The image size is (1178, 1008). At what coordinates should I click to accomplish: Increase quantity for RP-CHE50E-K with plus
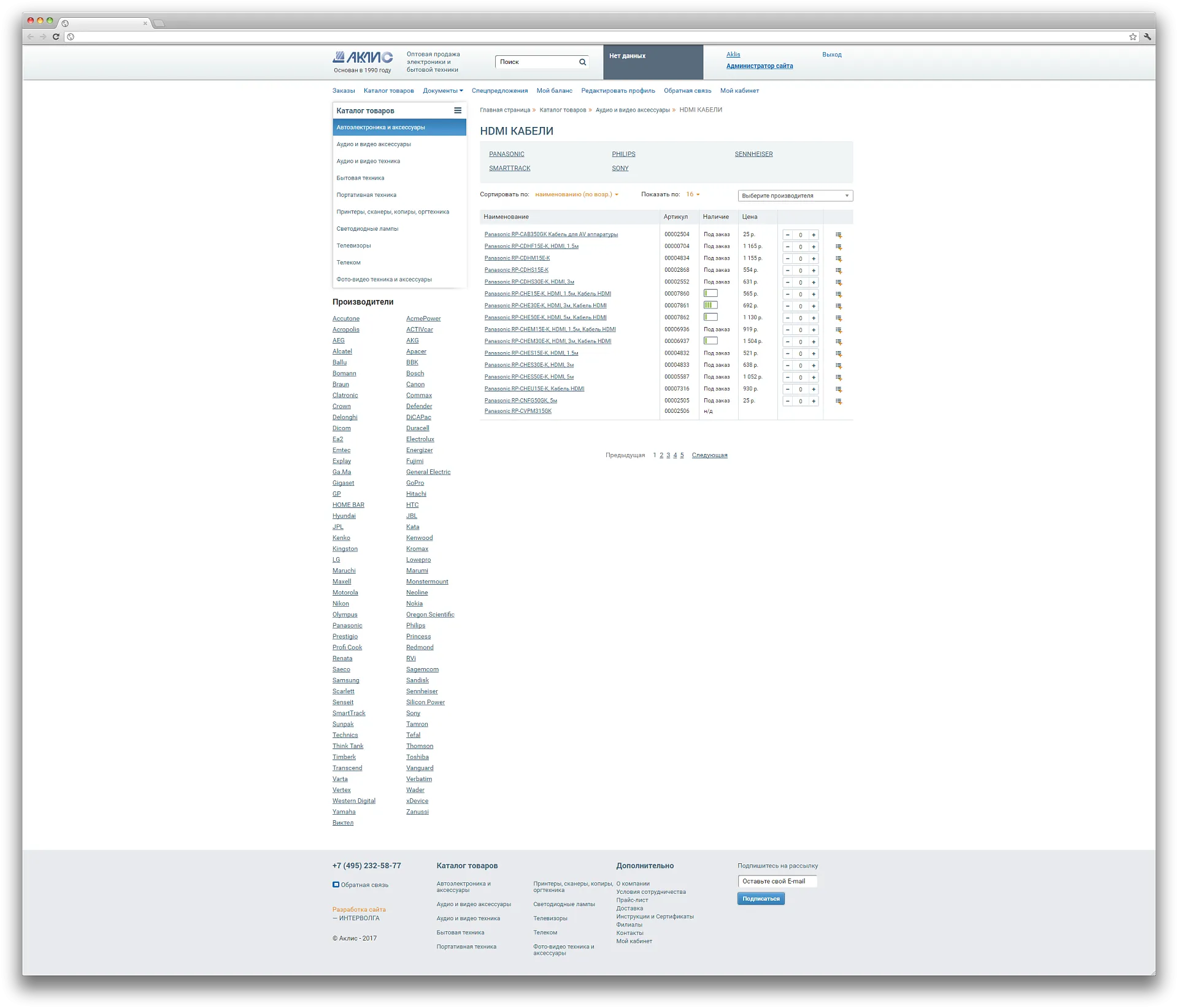[x=814, y=318]
